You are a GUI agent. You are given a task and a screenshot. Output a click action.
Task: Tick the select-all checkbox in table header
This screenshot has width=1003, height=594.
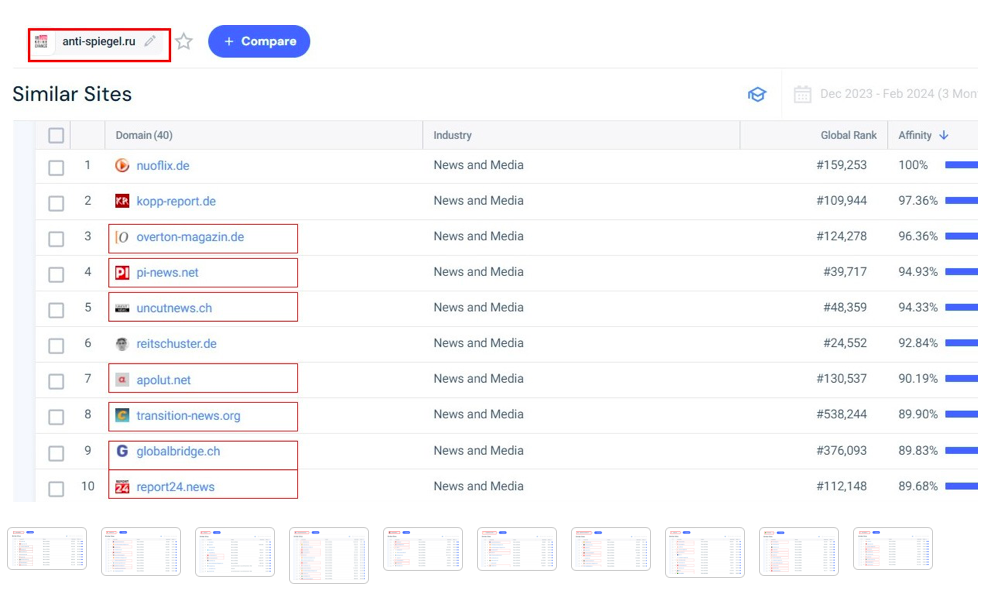[x=56, y=136]
